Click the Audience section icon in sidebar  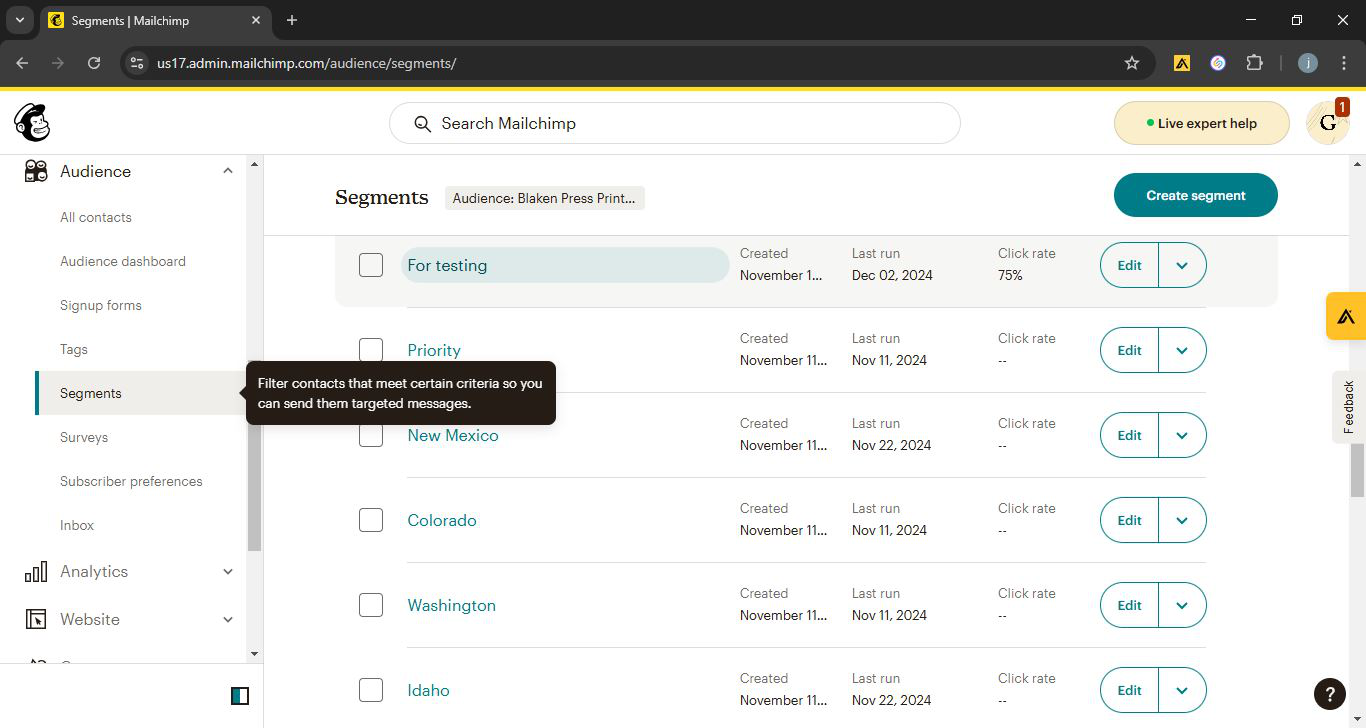pos(36,171)
